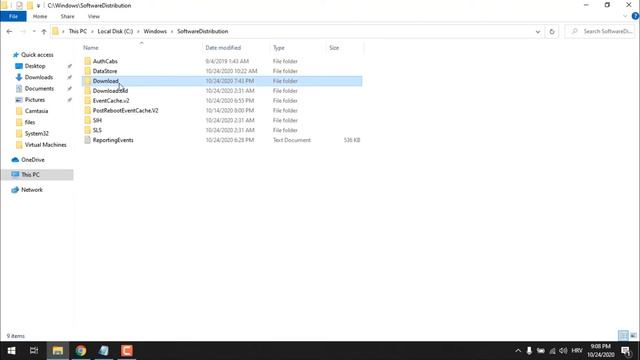This screenshot has width=640, height=360.
Task: Open File Explorer from the taskbar
Action: click(x=58, y=351)
